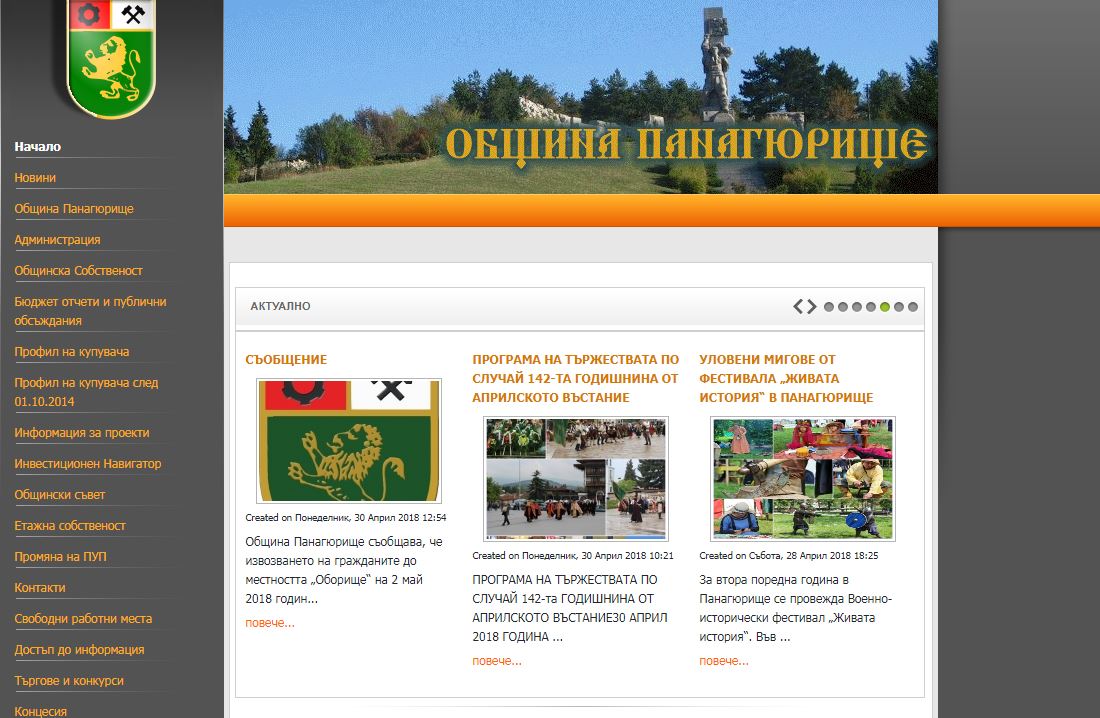Open Търгове и конкурси menu item
This screenshot has height=718, width=1100.
(69, 680)
